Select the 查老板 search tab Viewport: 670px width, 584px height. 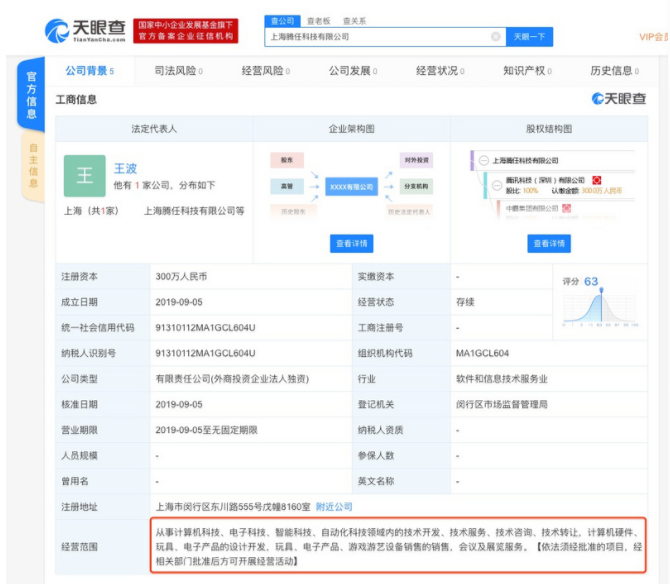[319, 21]
